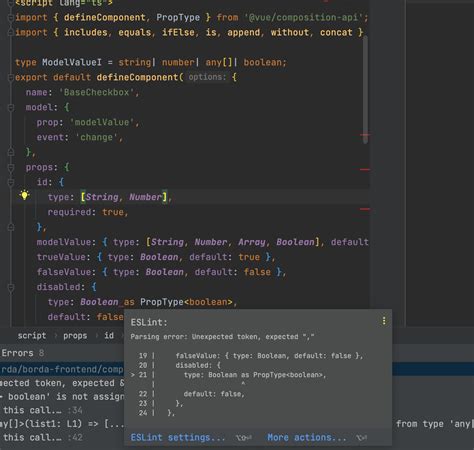Collapse the 'model: {' block
This screenshot has height=450, width=474.
[10, 107]
